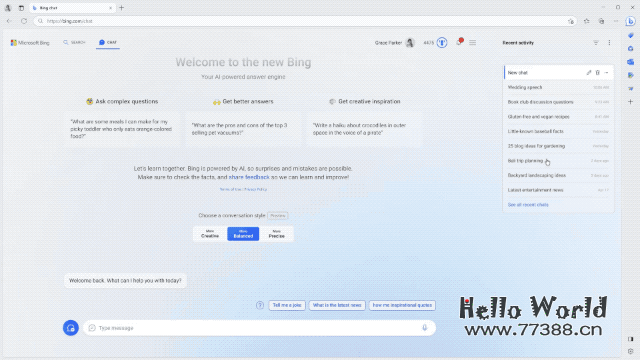Open 25 blog ideas for gardening chat

coord(558,146)
